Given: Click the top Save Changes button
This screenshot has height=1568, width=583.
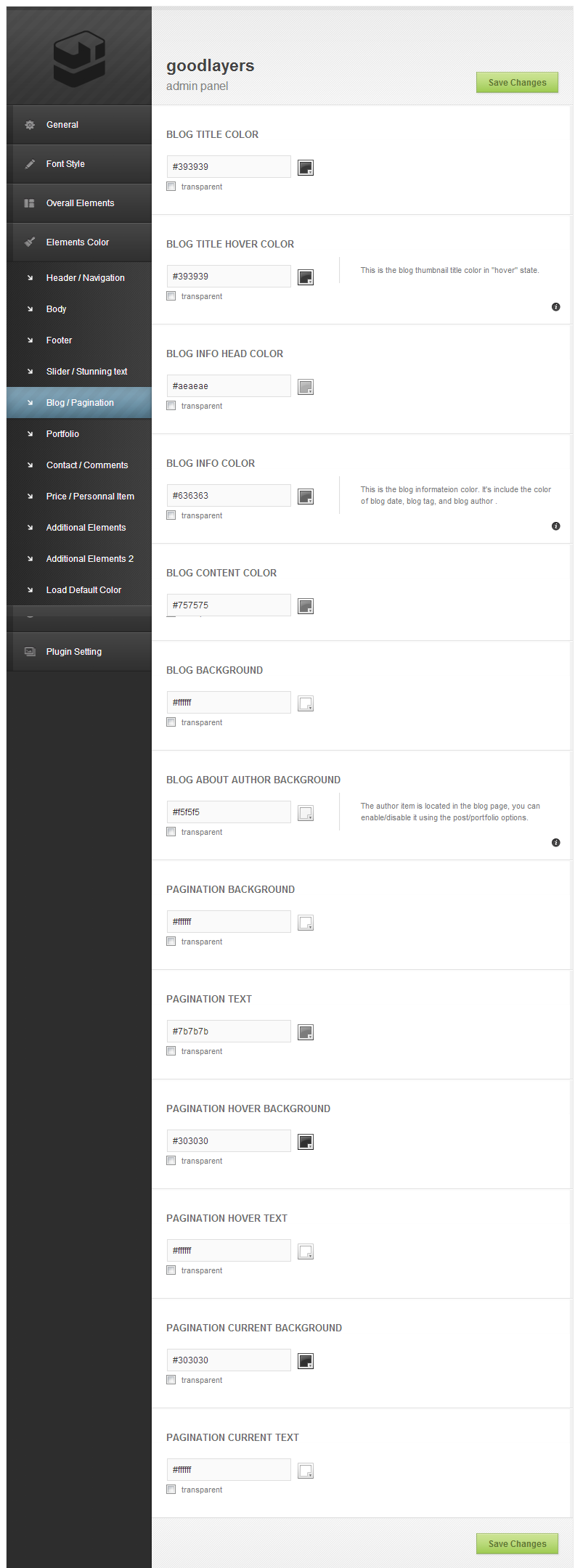Looking at the screenshot, I should click(517, 83).
